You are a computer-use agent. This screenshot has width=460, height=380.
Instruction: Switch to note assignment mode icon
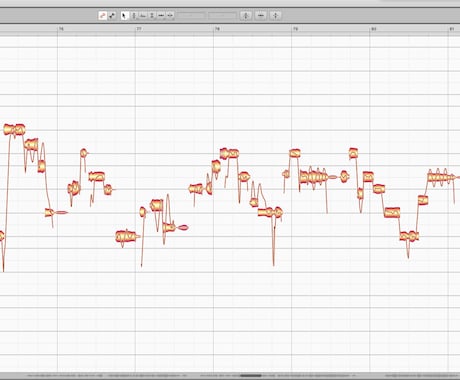click(112, 15)
